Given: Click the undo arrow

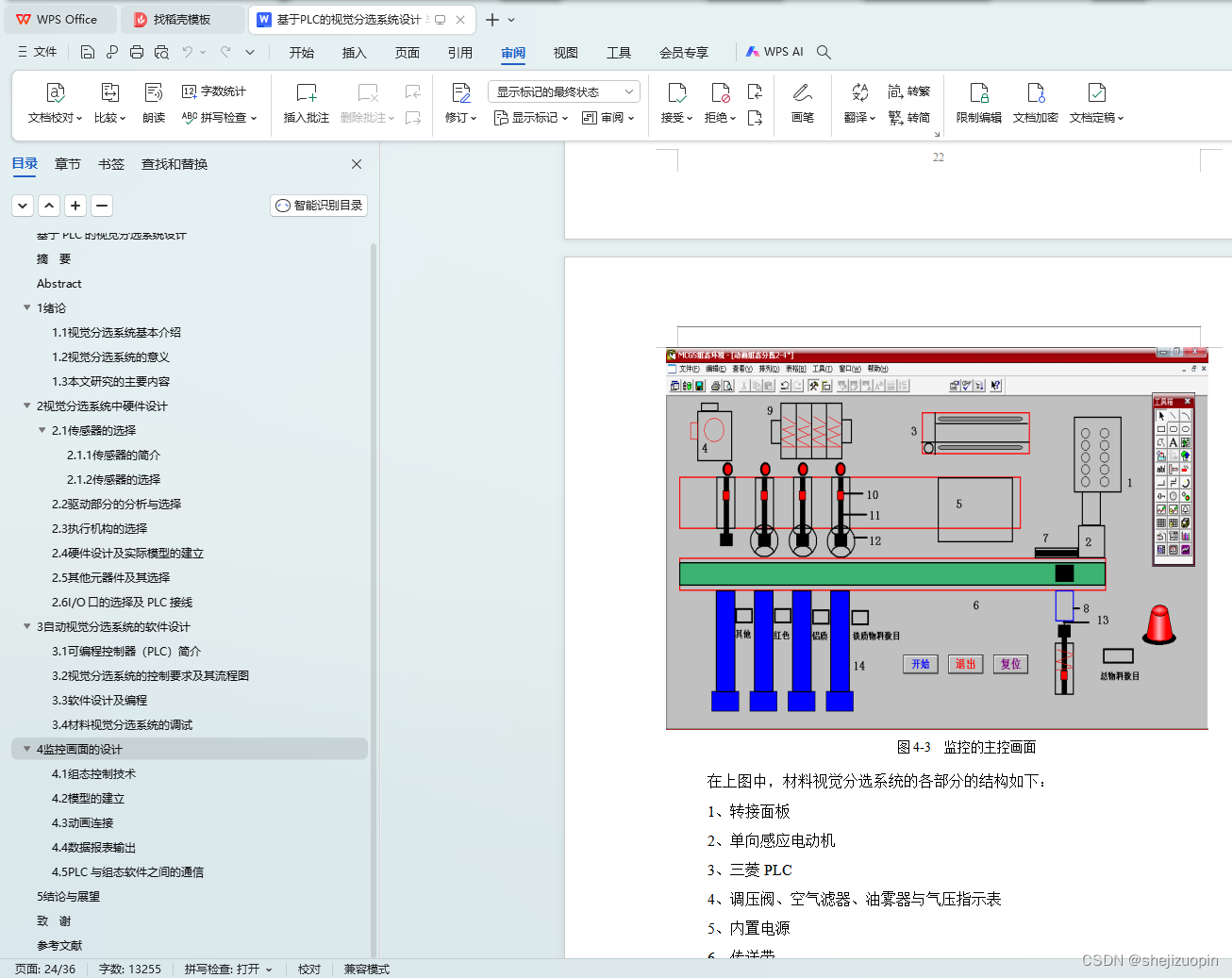Looking at the screenshot, I should pyautogui.click(x=188, y=52).
